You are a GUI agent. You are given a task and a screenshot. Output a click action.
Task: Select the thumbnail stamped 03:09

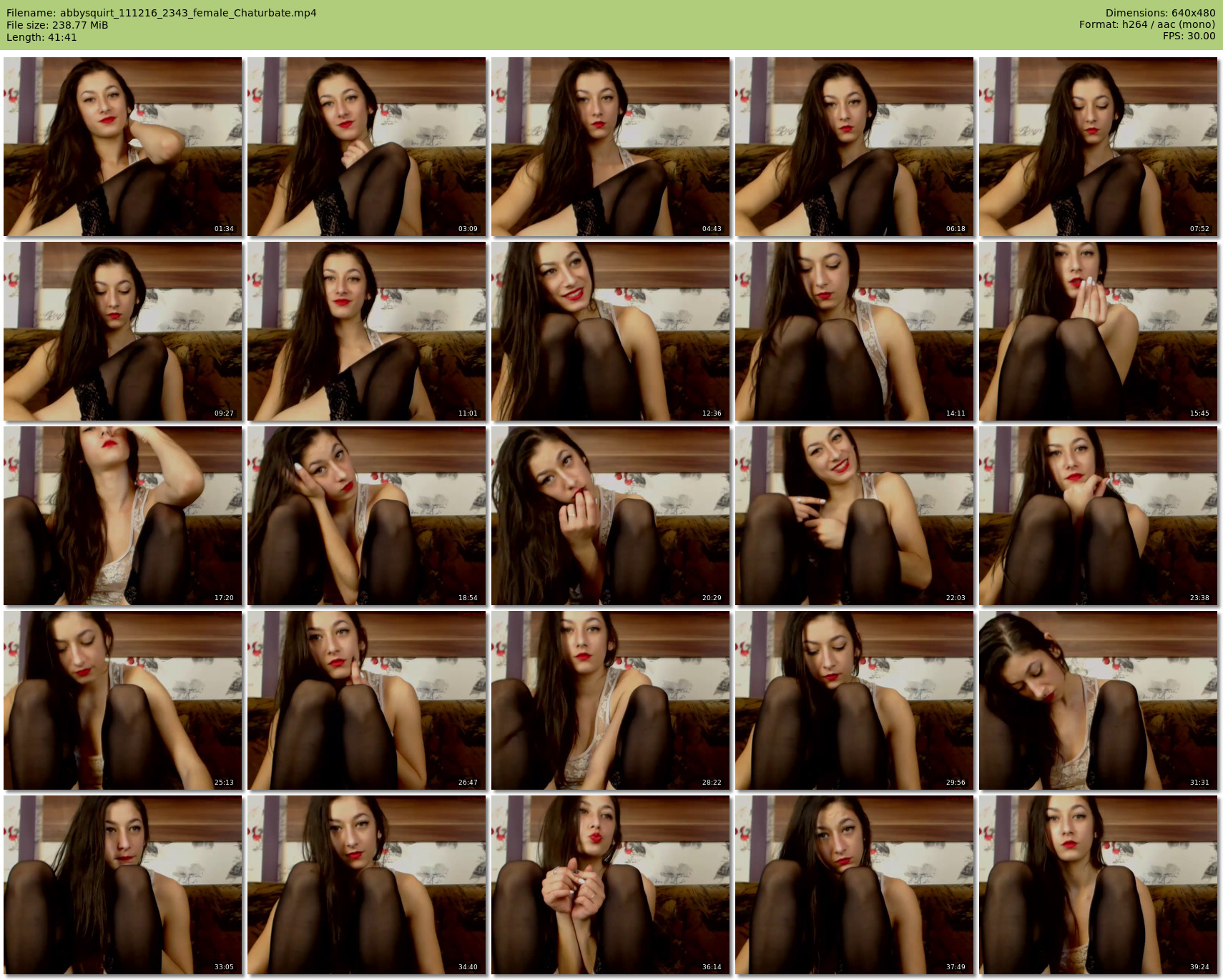[x=367, y=147]
